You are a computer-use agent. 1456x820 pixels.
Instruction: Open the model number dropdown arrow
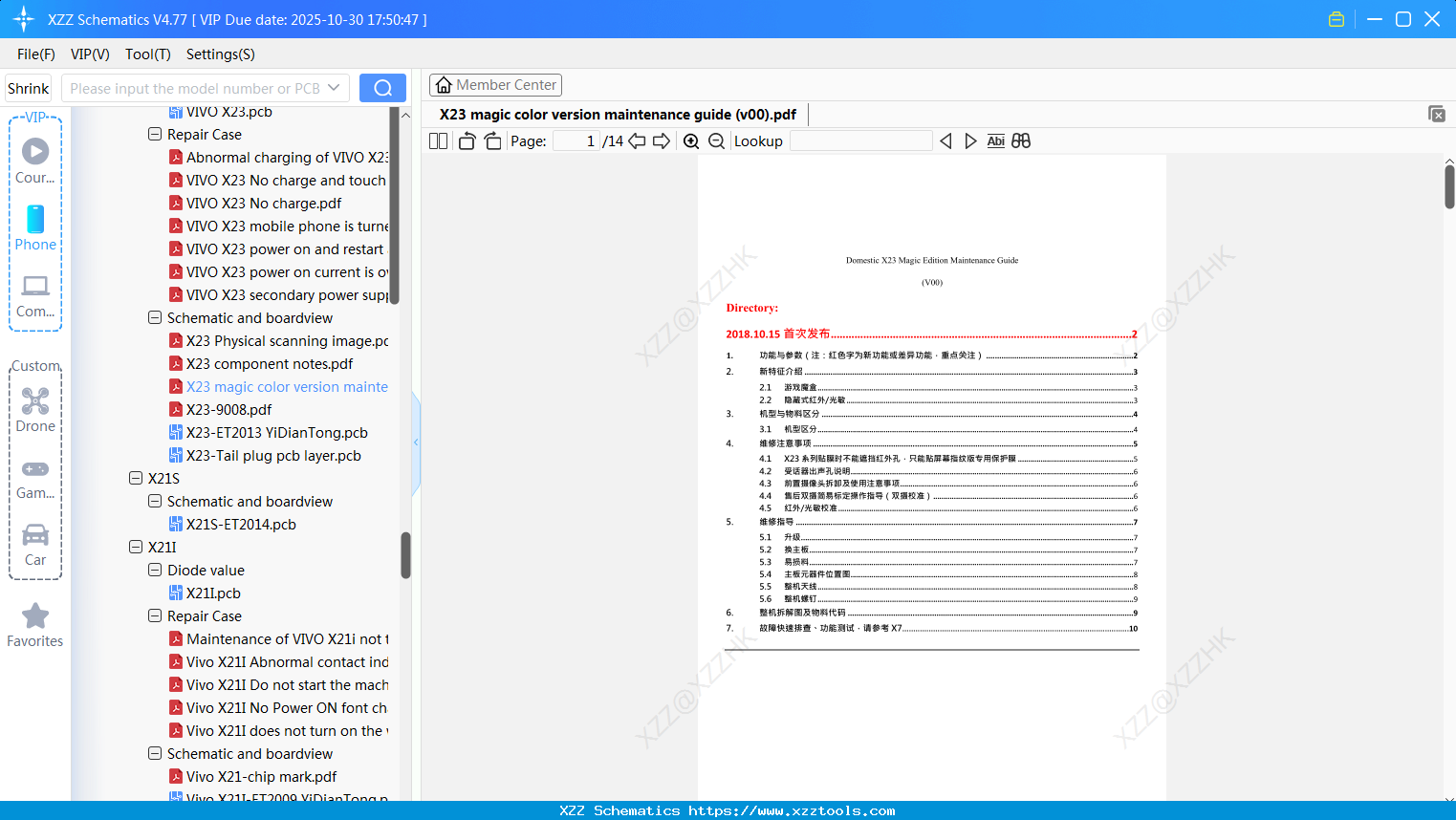[334, 88]
